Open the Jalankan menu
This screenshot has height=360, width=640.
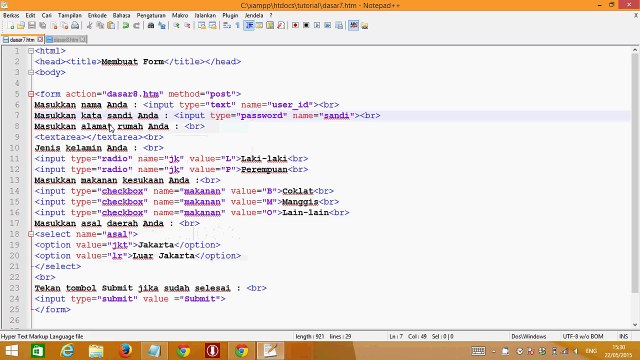205,16
